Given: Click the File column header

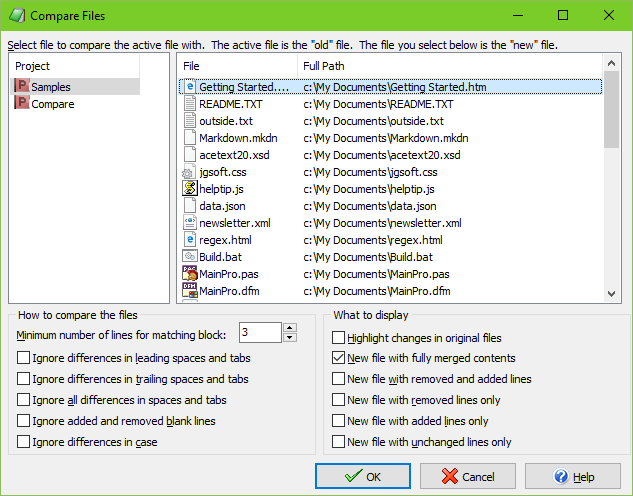Looking at the screenshot, I should pyautogui.click(x=237, y=66).
